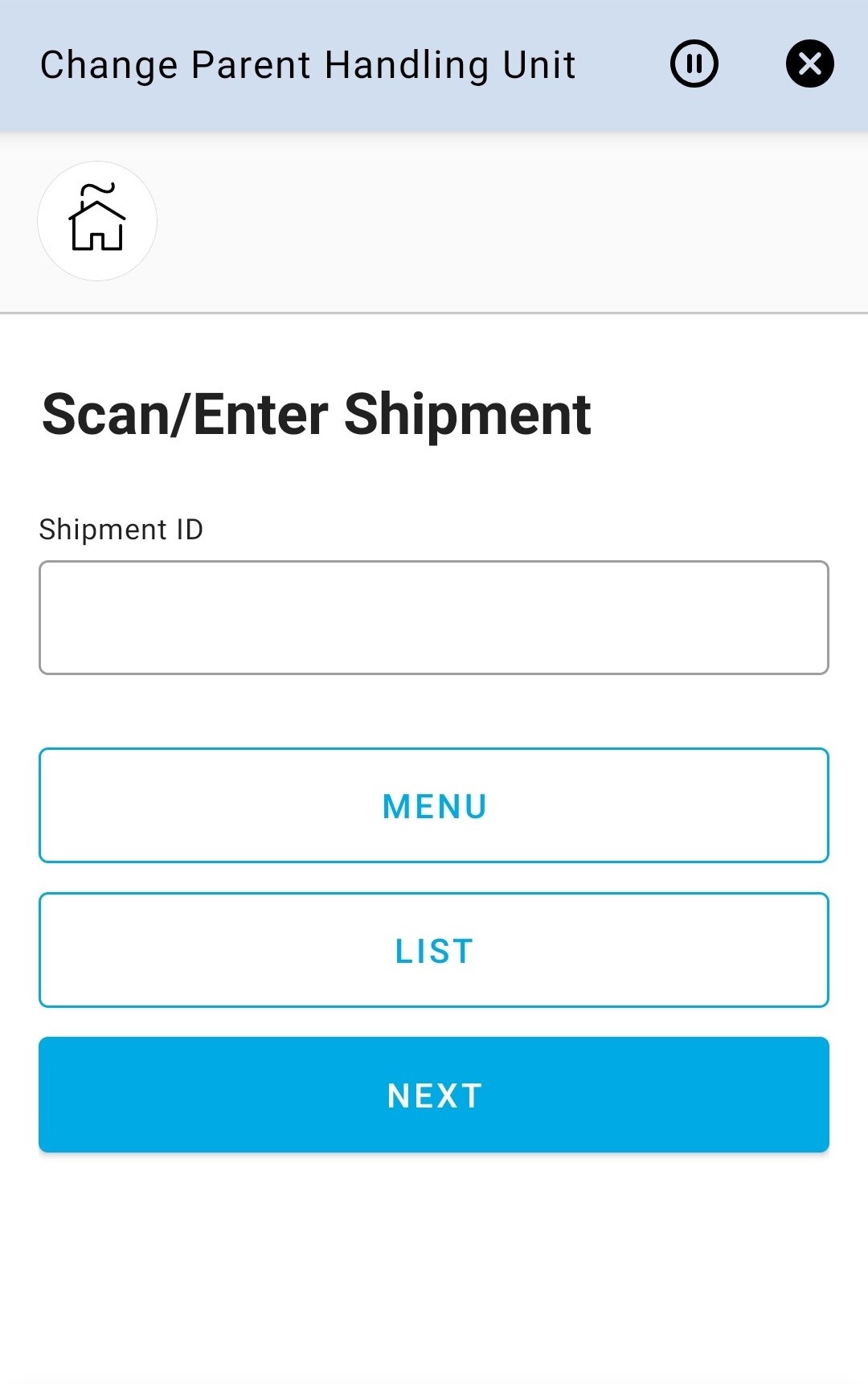The width and height of the screenshot is (868, 1384).
Task: Close the Change Parent Handling Unit screen
Action: point(809,63)
